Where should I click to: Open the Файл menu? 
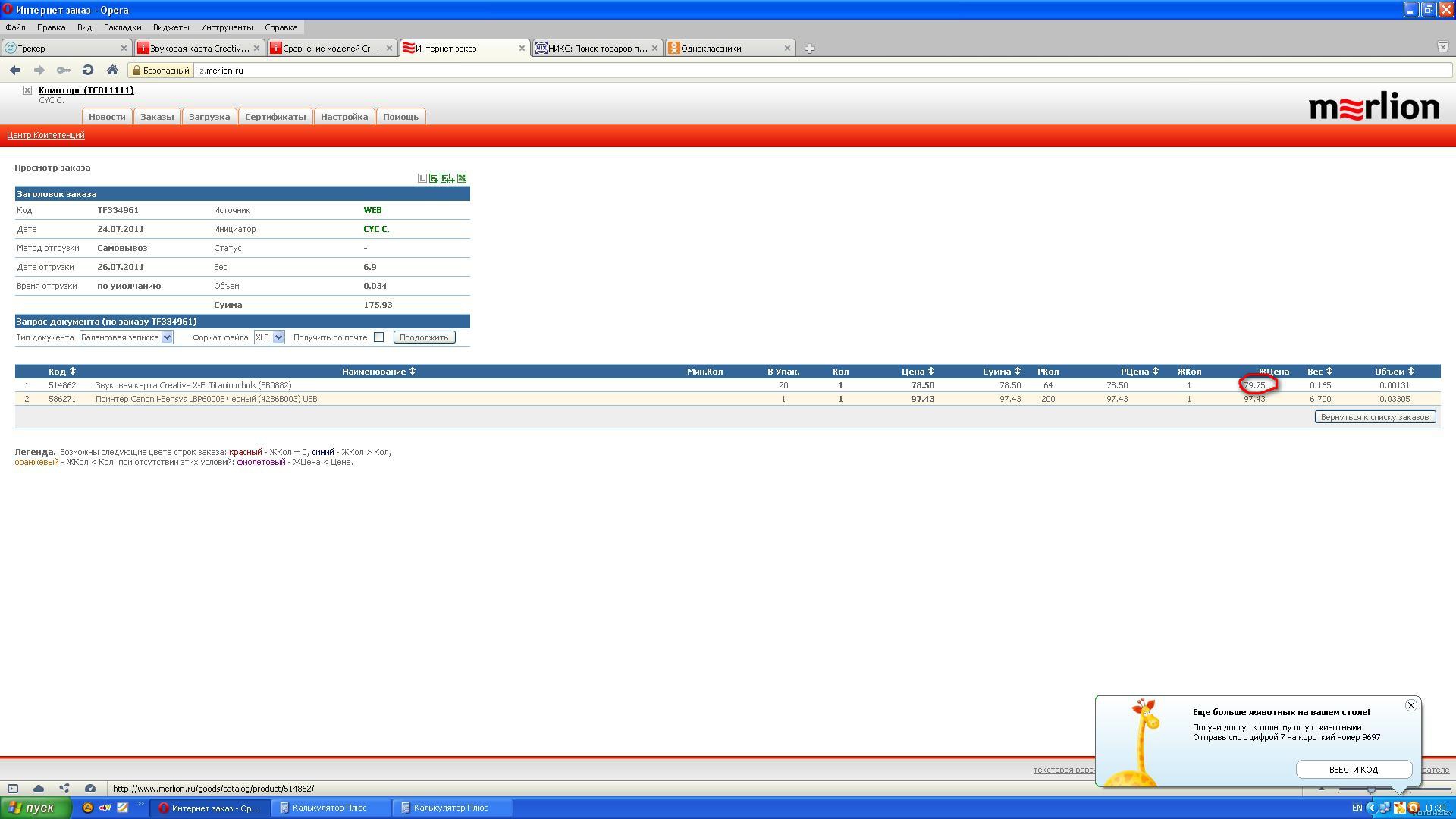click(x=15, y=27)
